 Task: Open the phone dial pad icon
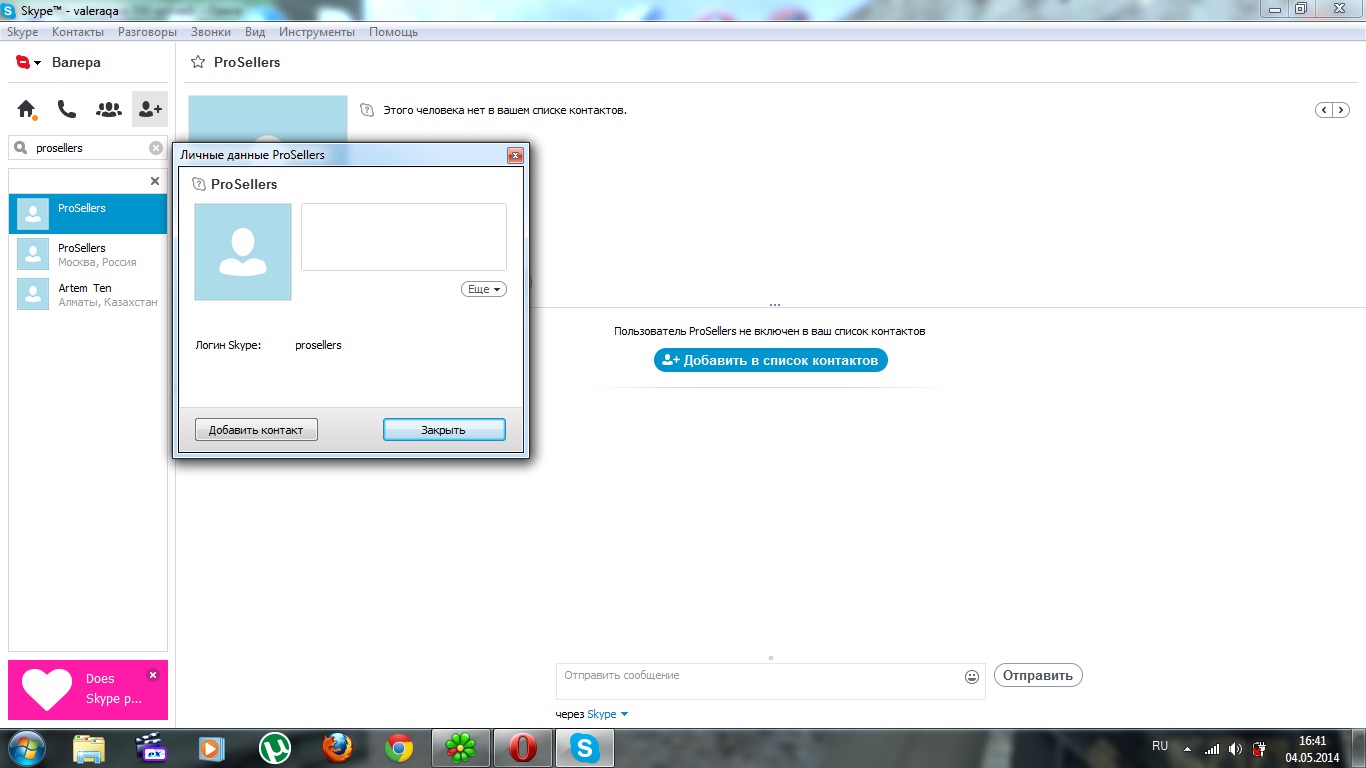coord(67,109)
